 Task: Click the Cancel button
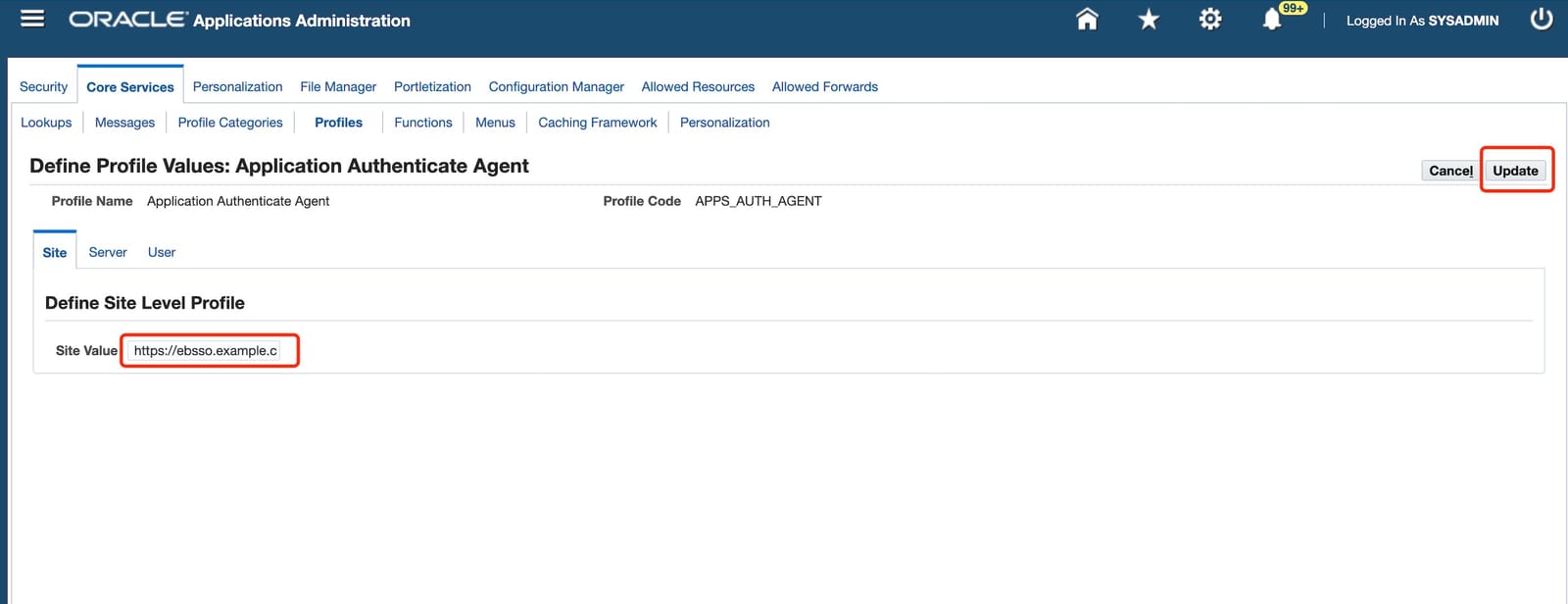1450,171
